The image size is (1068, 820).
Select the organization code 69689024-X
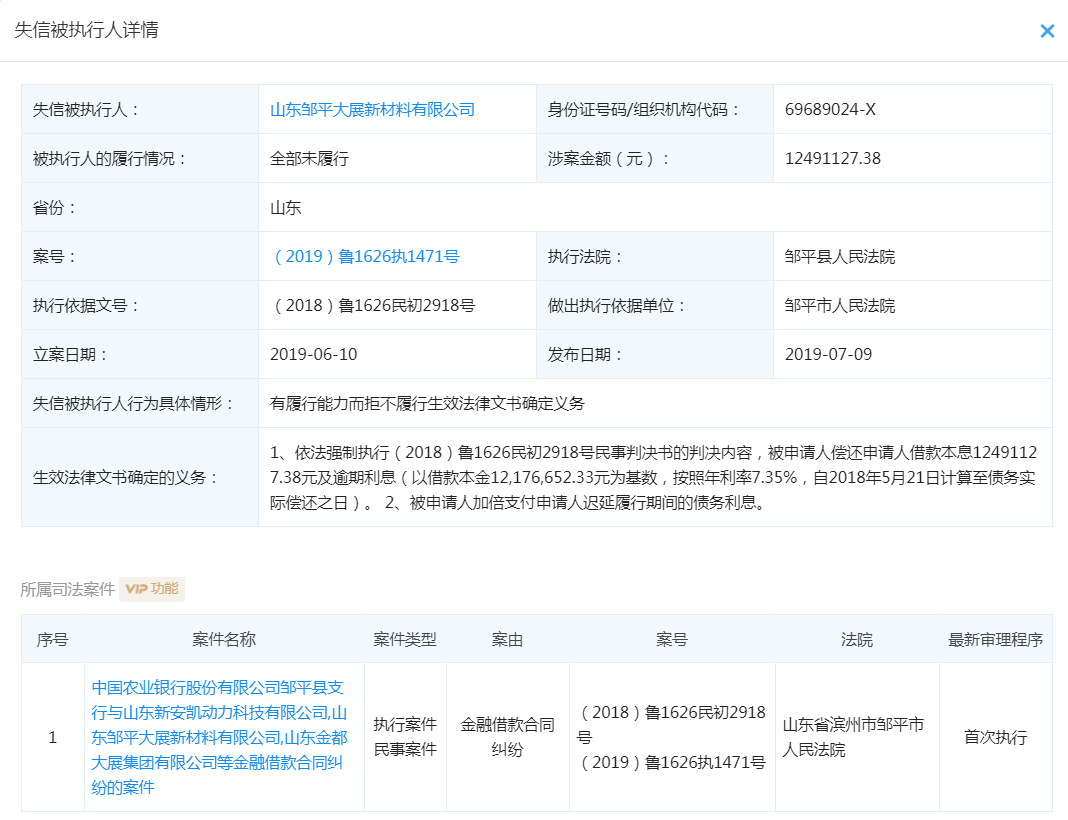click(830, 110)
